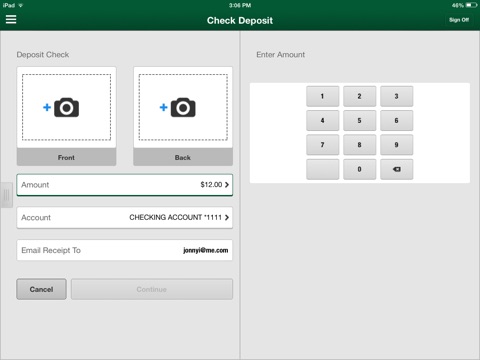
Task: Select the Back check label bar
Action: (183, 157)
